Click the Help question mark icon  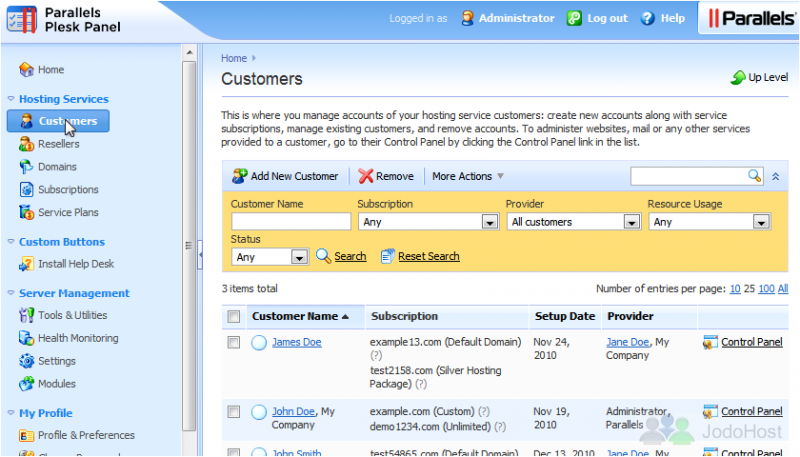click(647, 18)
